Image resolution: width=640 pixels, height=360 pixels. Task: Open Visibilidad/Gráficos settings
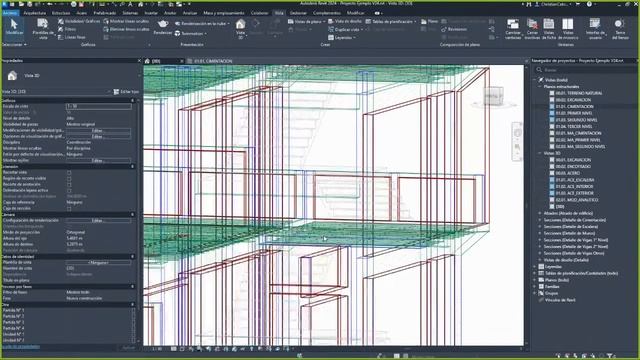click(x=78, y=21)
